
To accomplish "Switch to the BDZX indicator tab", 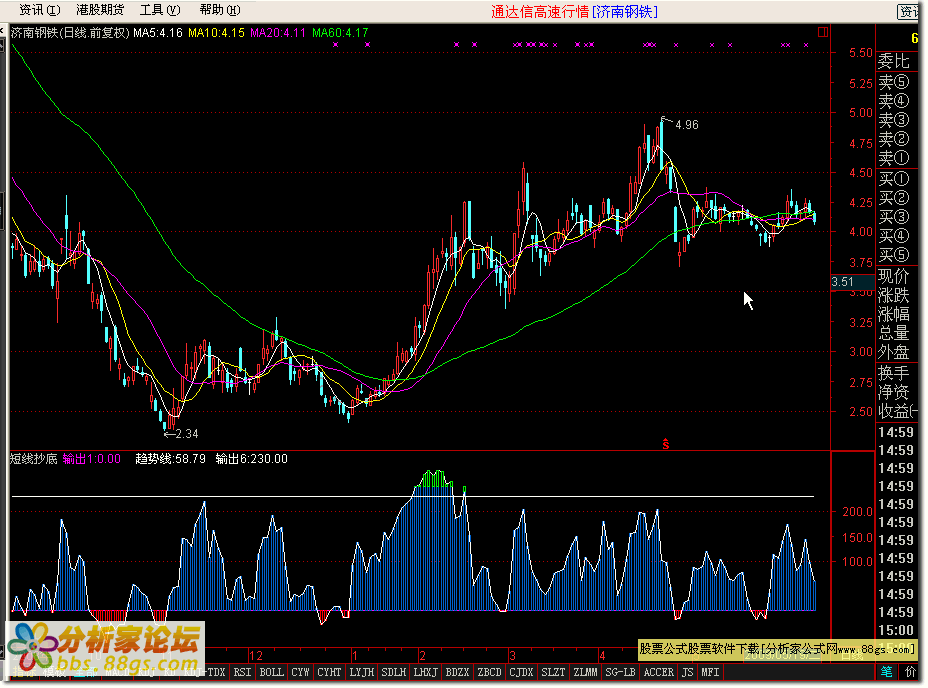I will pyautogui.click(x=457, y=672).
